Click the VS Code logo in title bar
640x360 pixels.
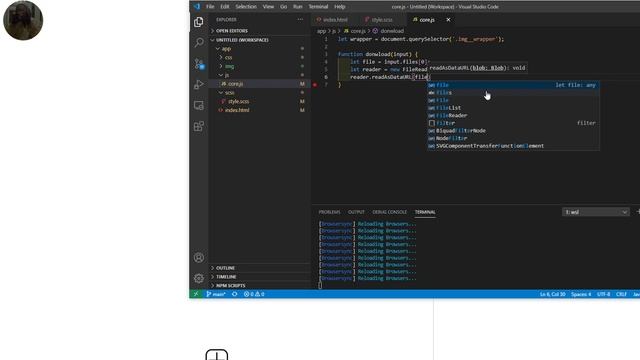point(197,7)
